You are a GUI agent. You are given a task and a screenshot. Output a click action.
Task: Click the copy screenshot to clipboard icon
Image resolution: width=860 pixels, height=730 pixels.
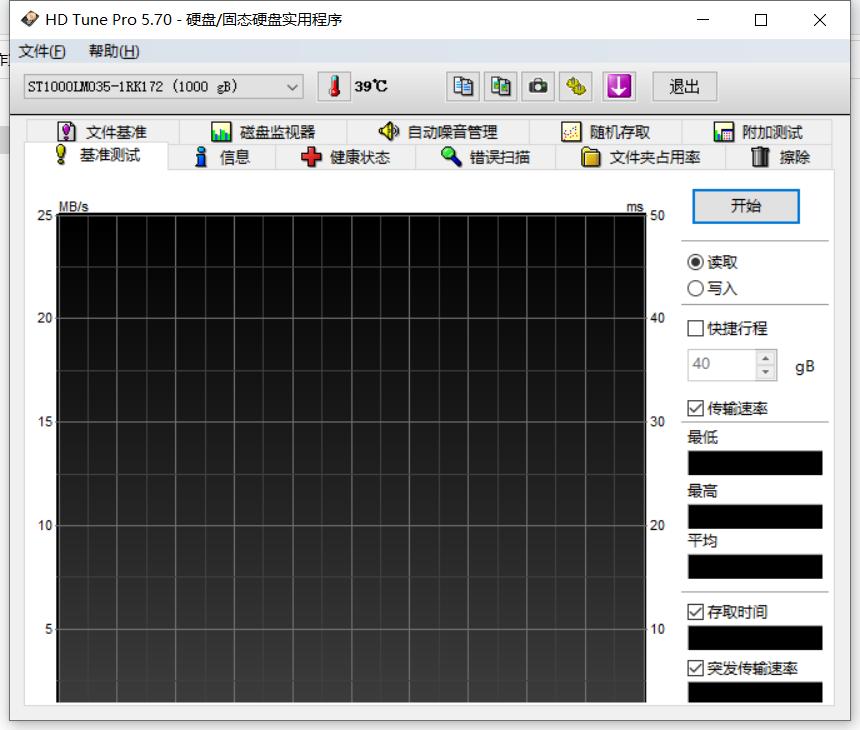pos(500,87)
